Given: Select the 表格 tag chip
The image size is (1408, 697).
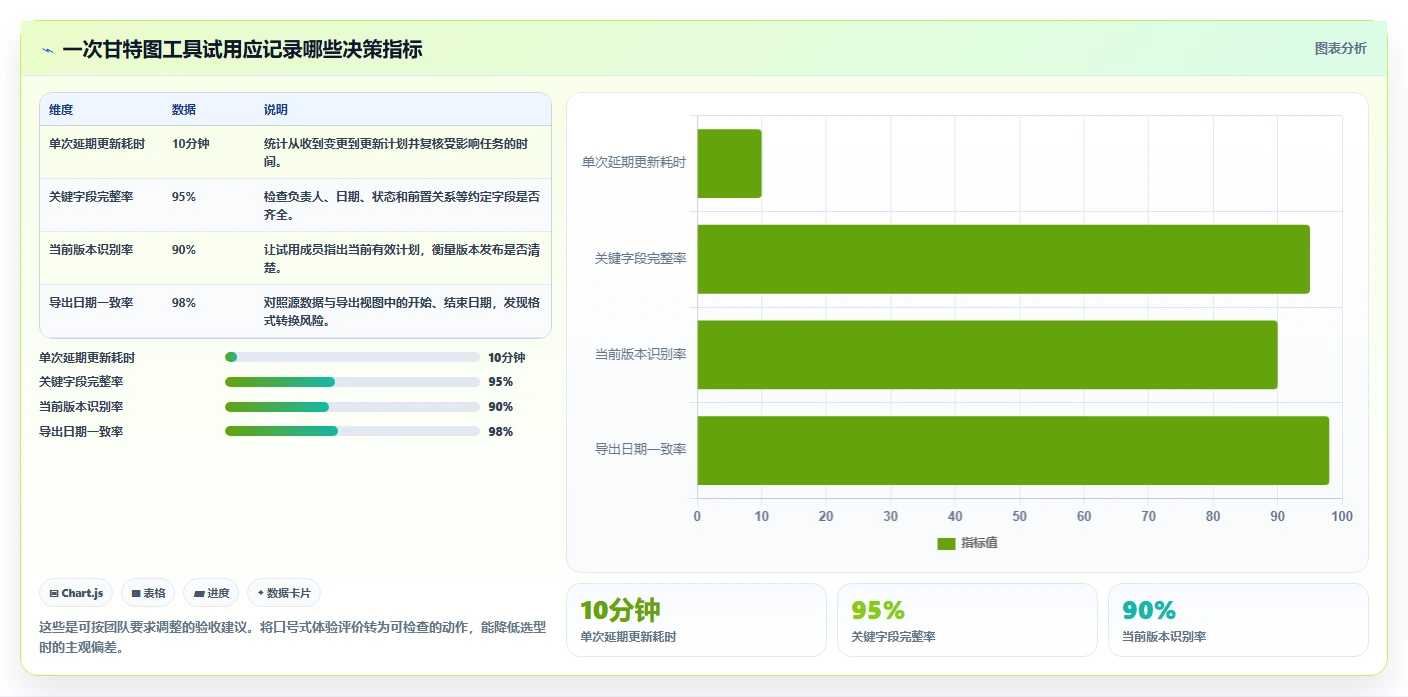Looking at the screenshot, I should point(148,593).
